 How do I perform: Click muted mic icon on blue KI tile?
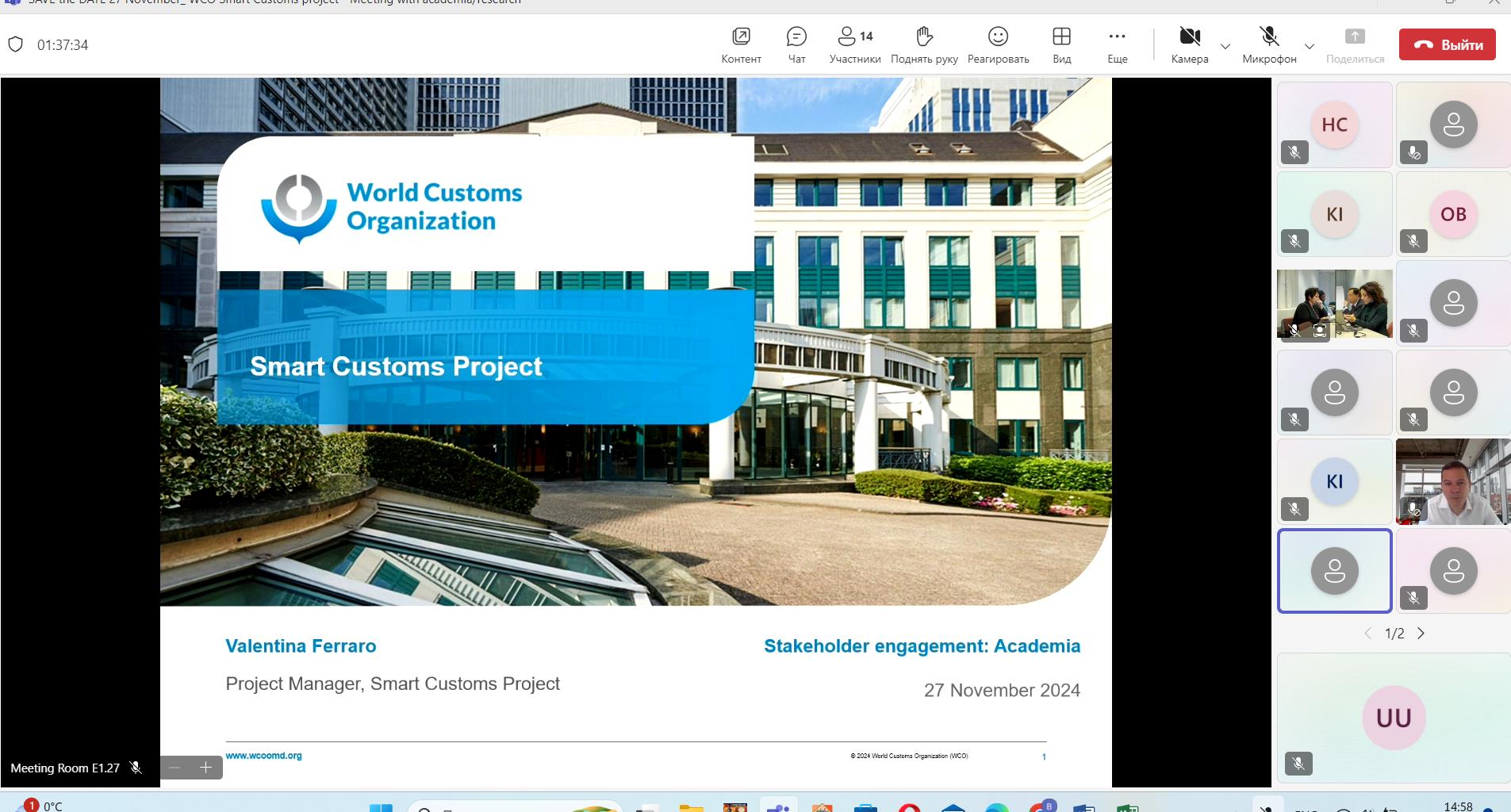coord(1294,508)
